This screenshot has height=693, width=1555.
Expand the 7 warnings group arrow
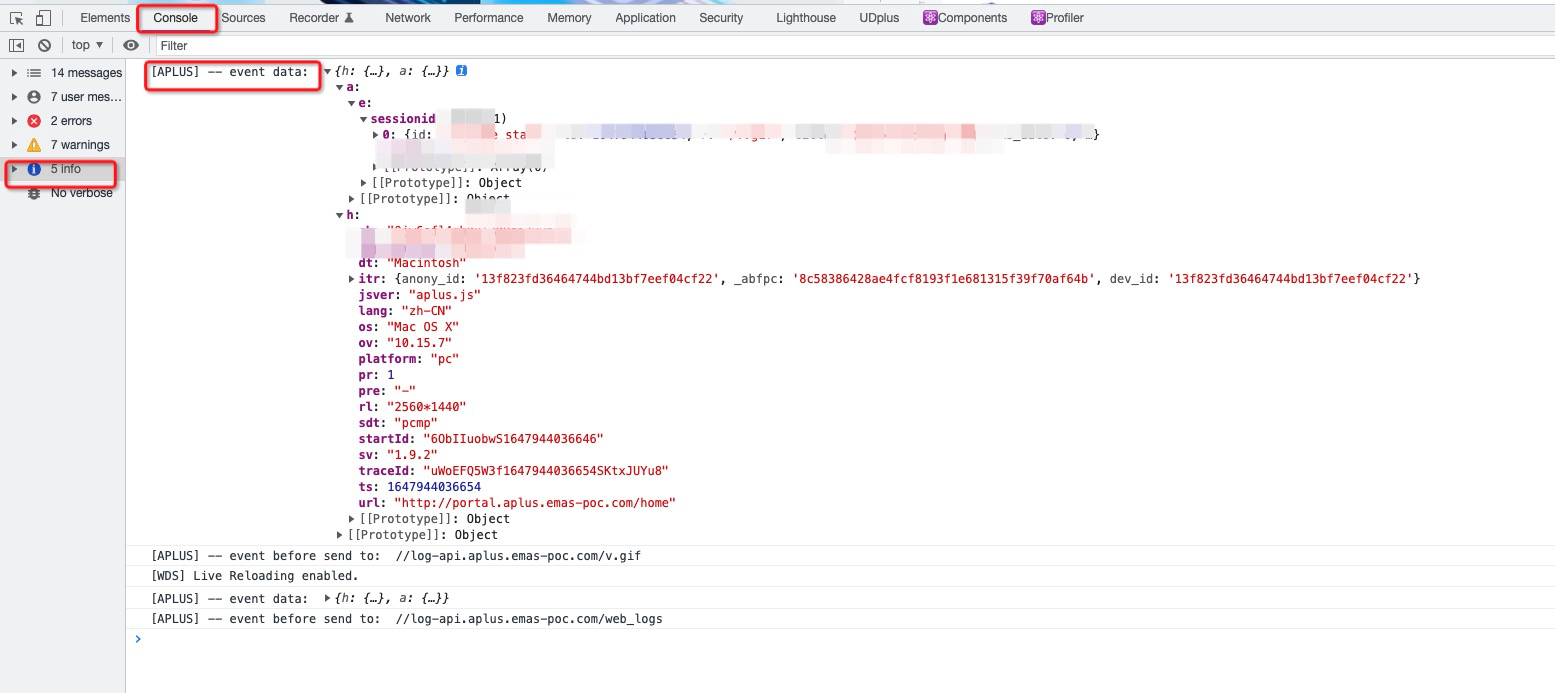(14, 145)
